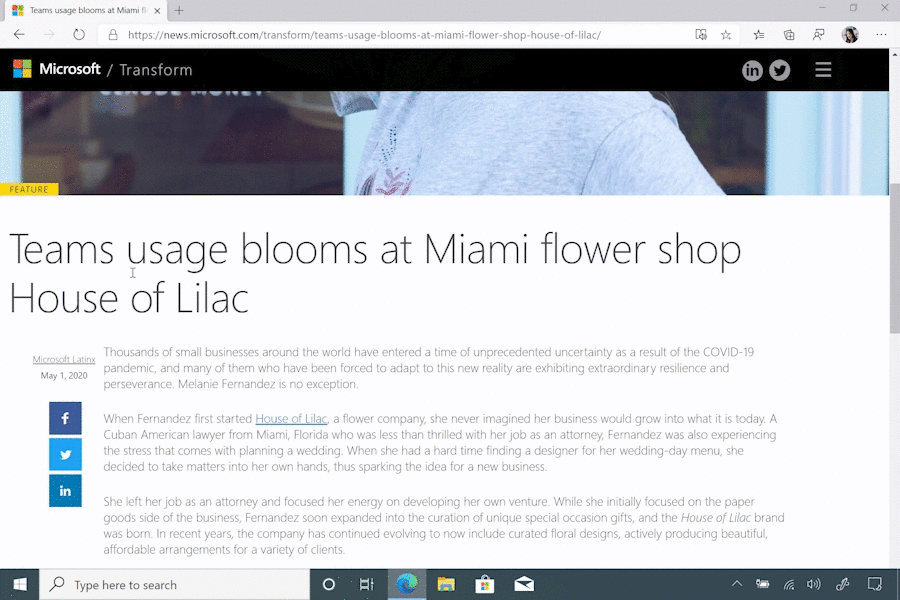Click the hero image of the article

click(444, 143)
